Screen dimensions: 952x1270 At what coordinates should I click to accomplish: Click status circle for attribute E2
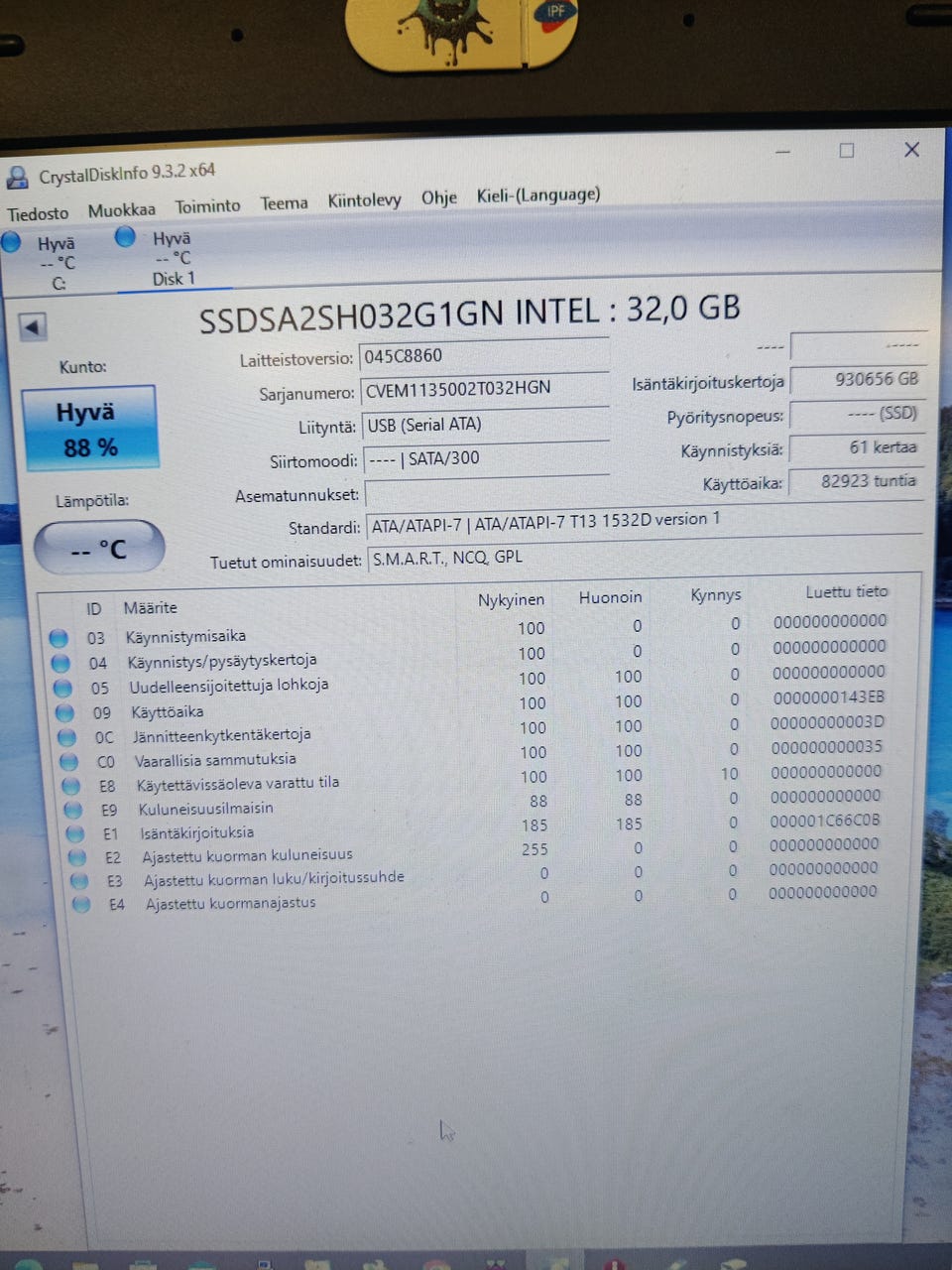77,857
